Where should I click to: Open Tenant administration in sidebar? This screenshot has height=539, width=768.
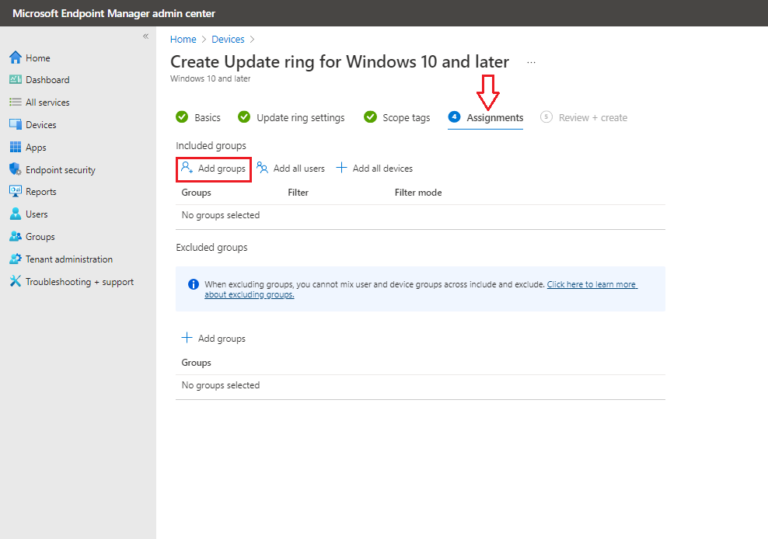[x=69, y=259]
